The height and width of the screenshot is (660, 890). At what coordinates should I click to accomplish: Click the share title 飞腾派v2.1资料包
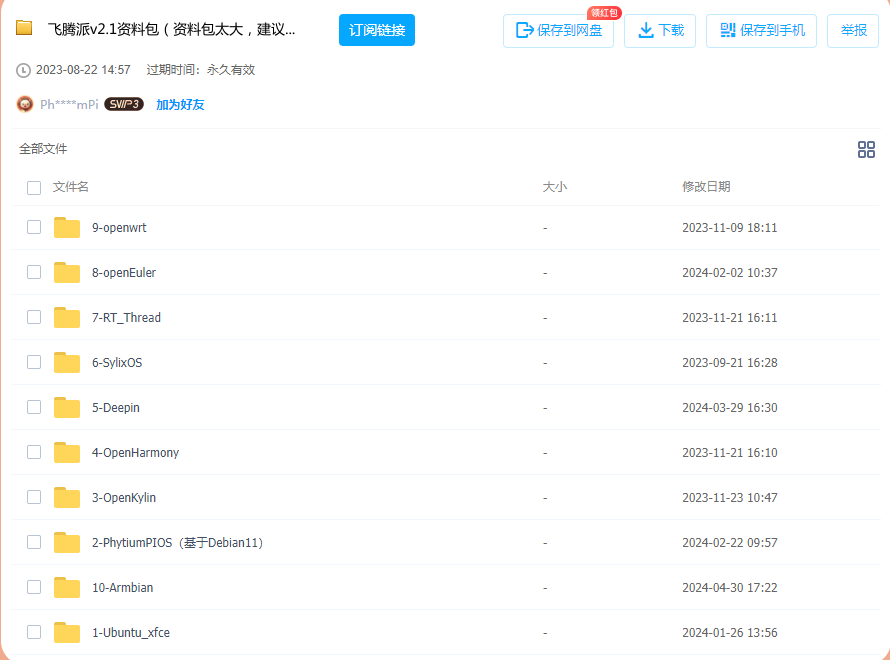[x=171, y=30]
